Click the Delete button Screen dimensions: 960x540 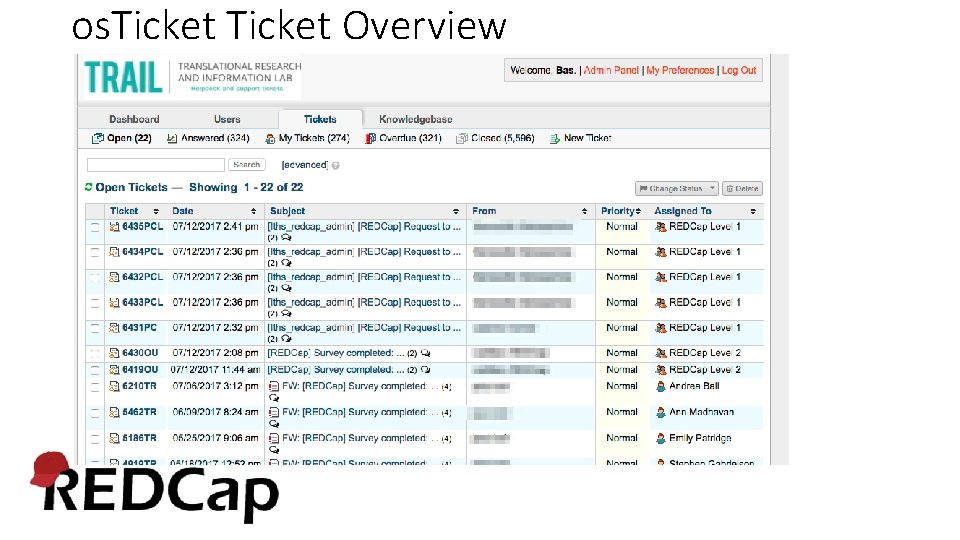tap(742, 189)
